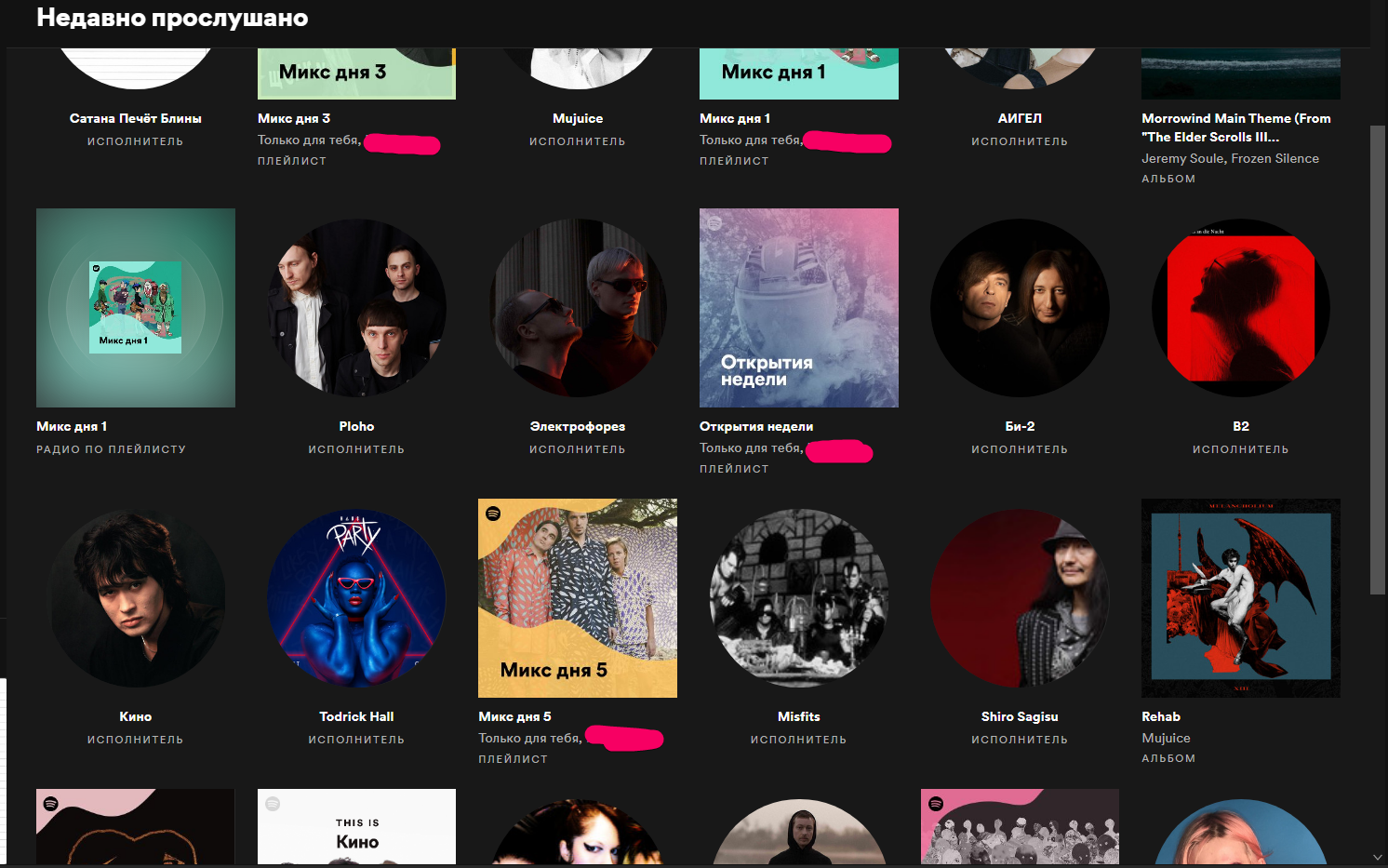Select the B2 red artist image
The image size is (1388, 868).
1241,308
